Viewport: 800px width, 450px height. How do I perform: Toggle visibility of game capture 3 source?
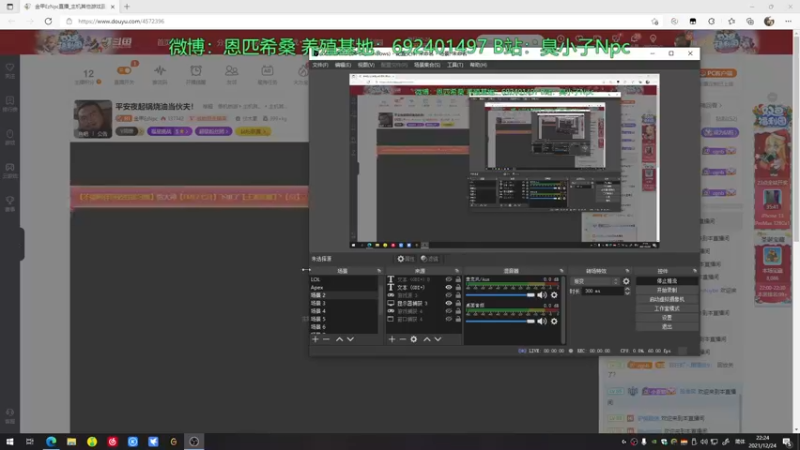pyautogui.click(x=448, y=295)
